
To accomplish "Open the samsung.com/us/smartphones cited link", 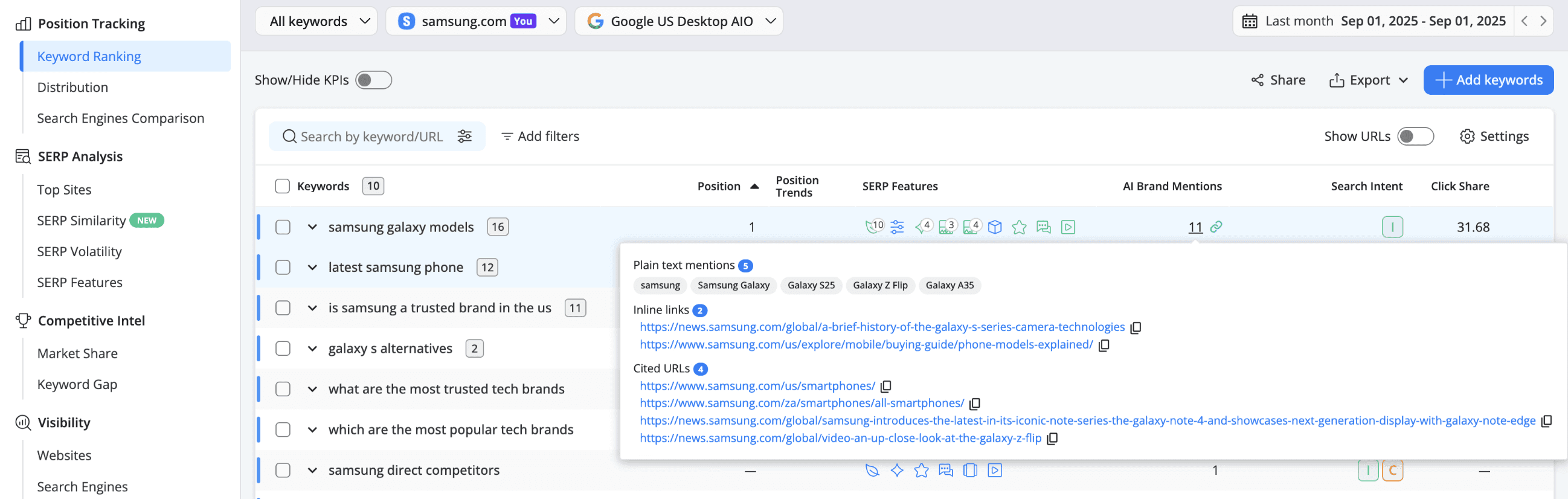I will click(757, 387).
